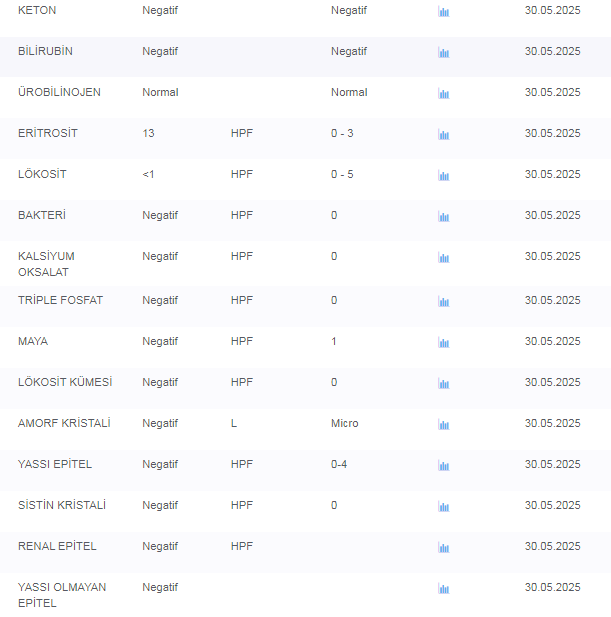Open the TRİPLE FOSFAT chart icon

443,302
